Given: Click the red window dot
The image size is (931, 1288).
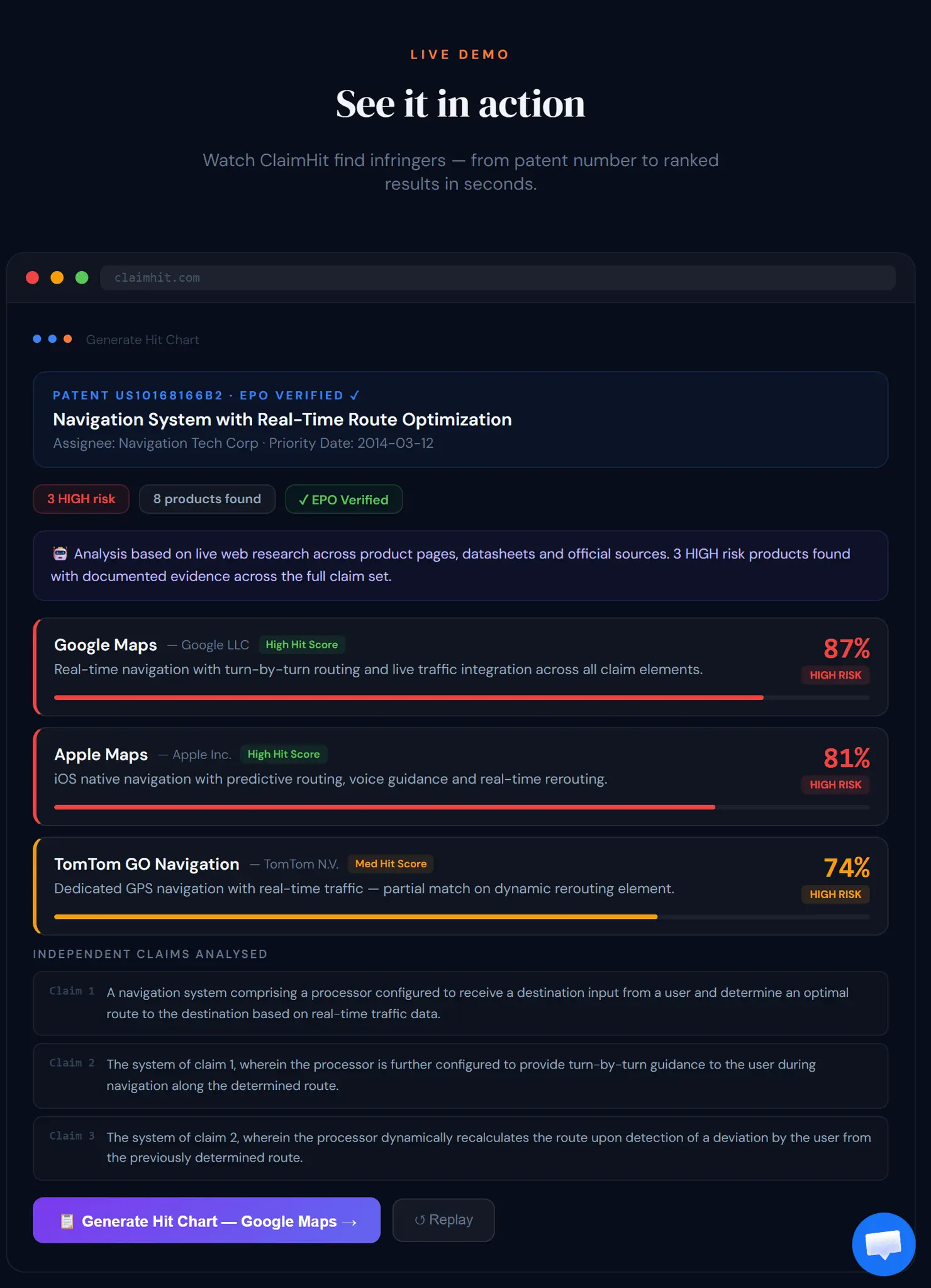Looking at the screenshot, I should (x=32, y=277).
